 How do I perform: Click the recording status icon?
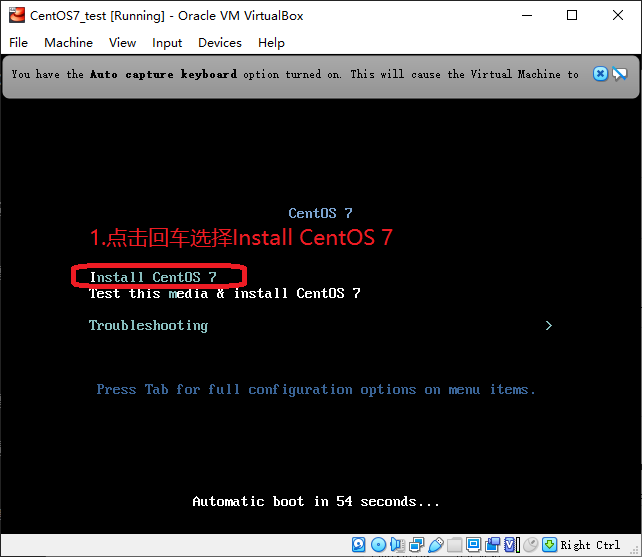pyautogui.click(x=493, y=545)
